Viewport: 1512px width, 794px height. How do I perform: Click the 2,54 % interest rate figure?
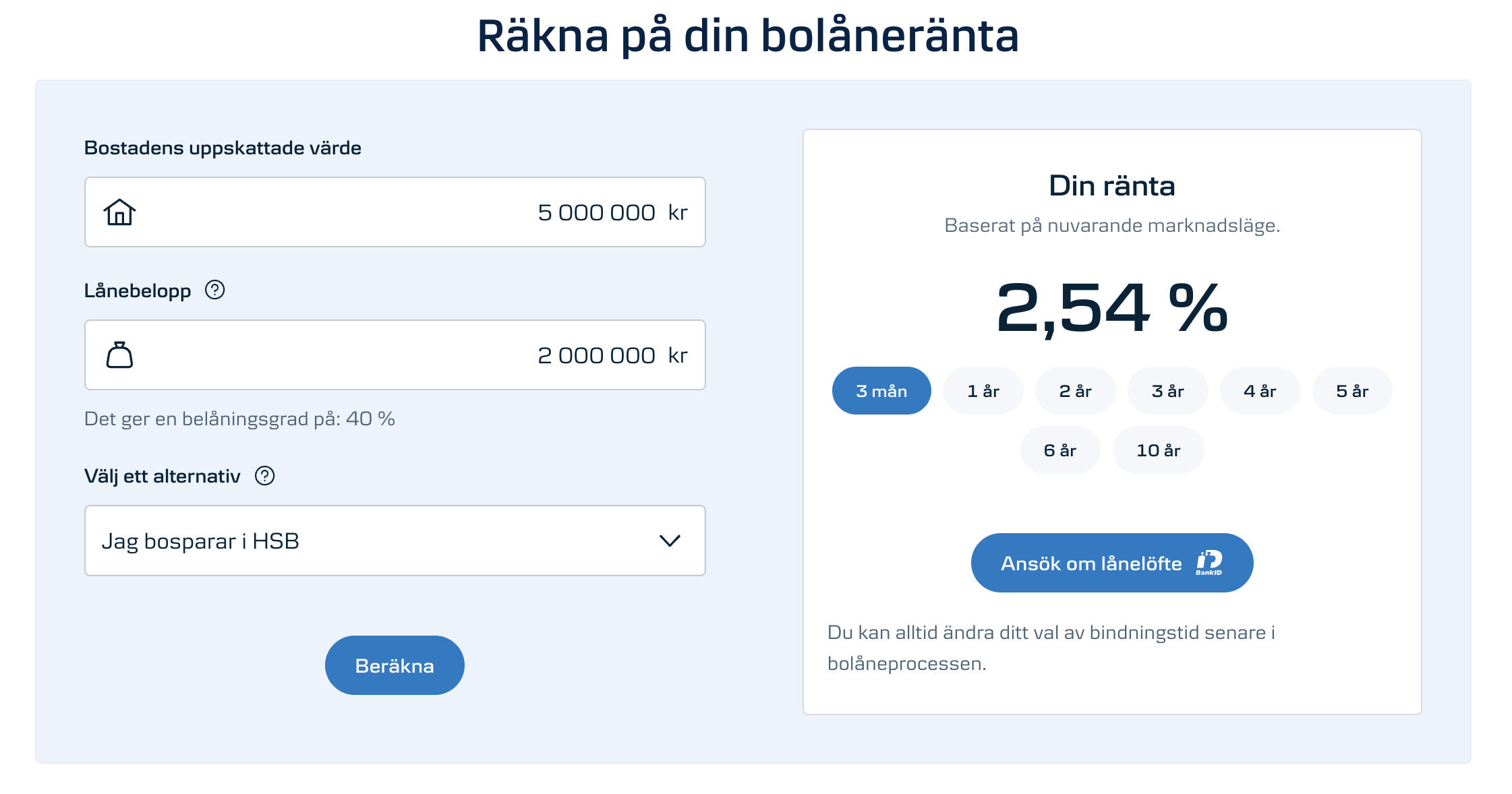[1111, 309]
